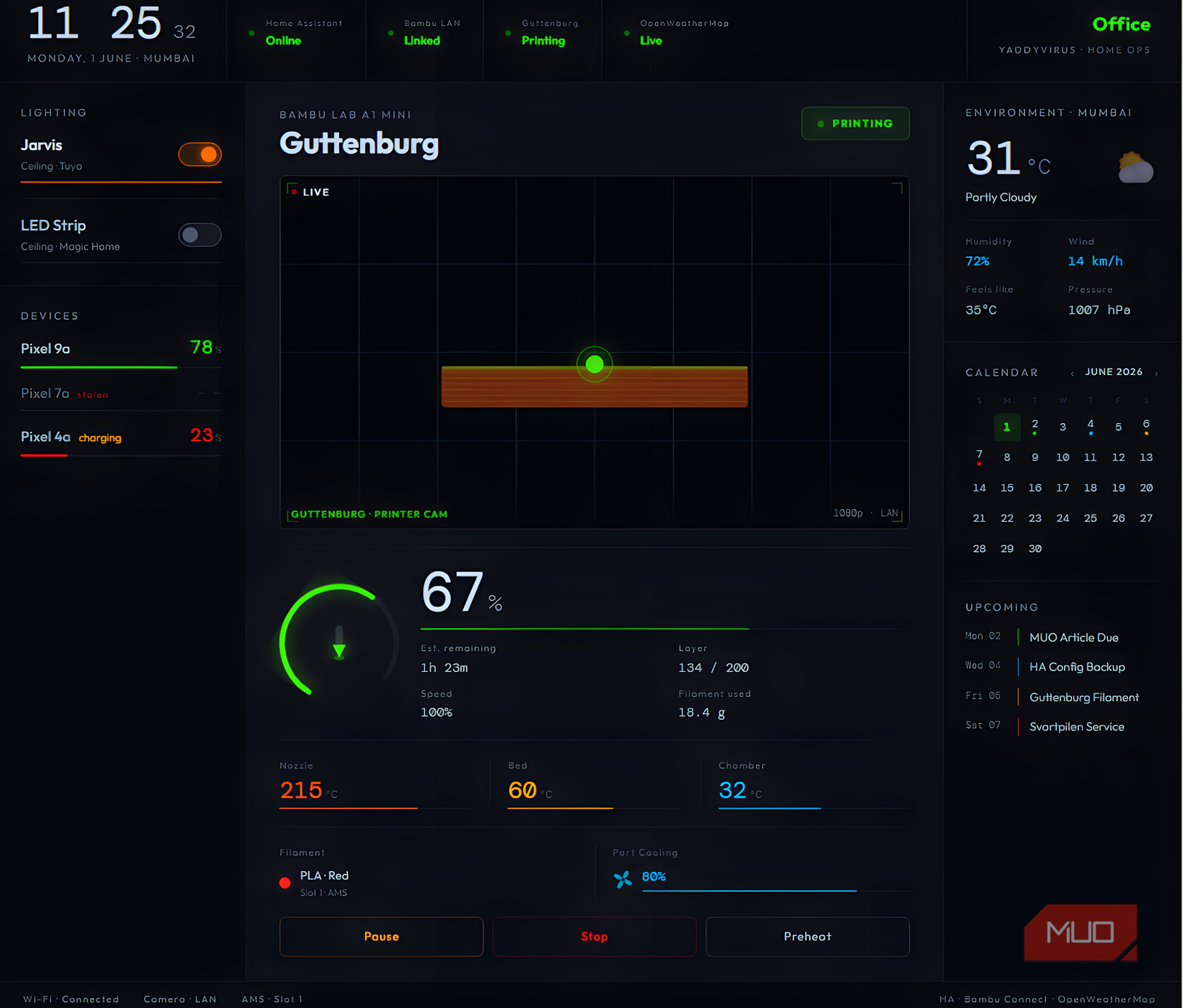This screenshot has height=1008, width=1183.
Task: Click the clock time display
Action: (112, 23)
